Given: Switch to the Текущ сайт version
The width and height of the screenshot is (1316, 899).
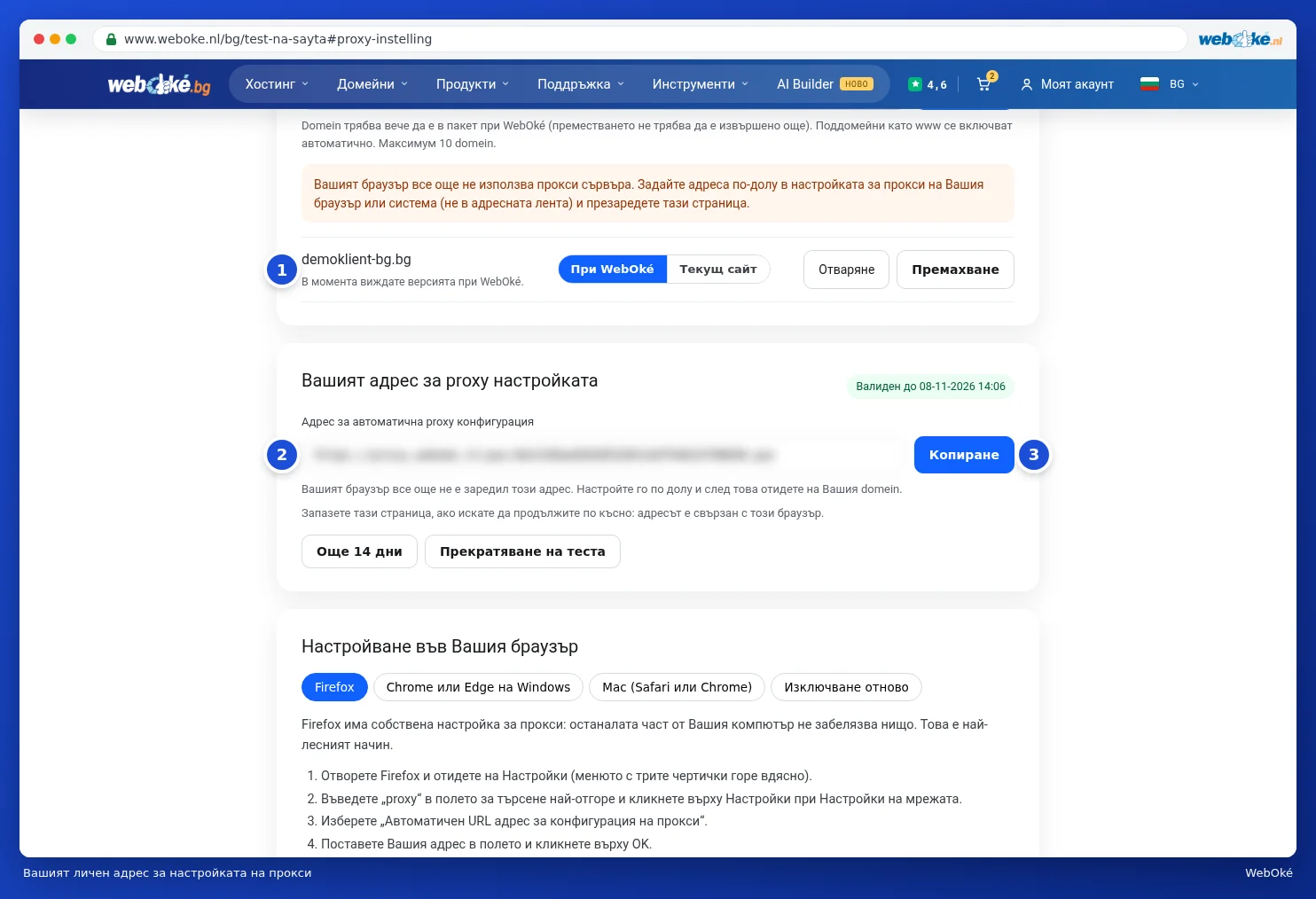Looking at the screenshot, I should point(718,270).
